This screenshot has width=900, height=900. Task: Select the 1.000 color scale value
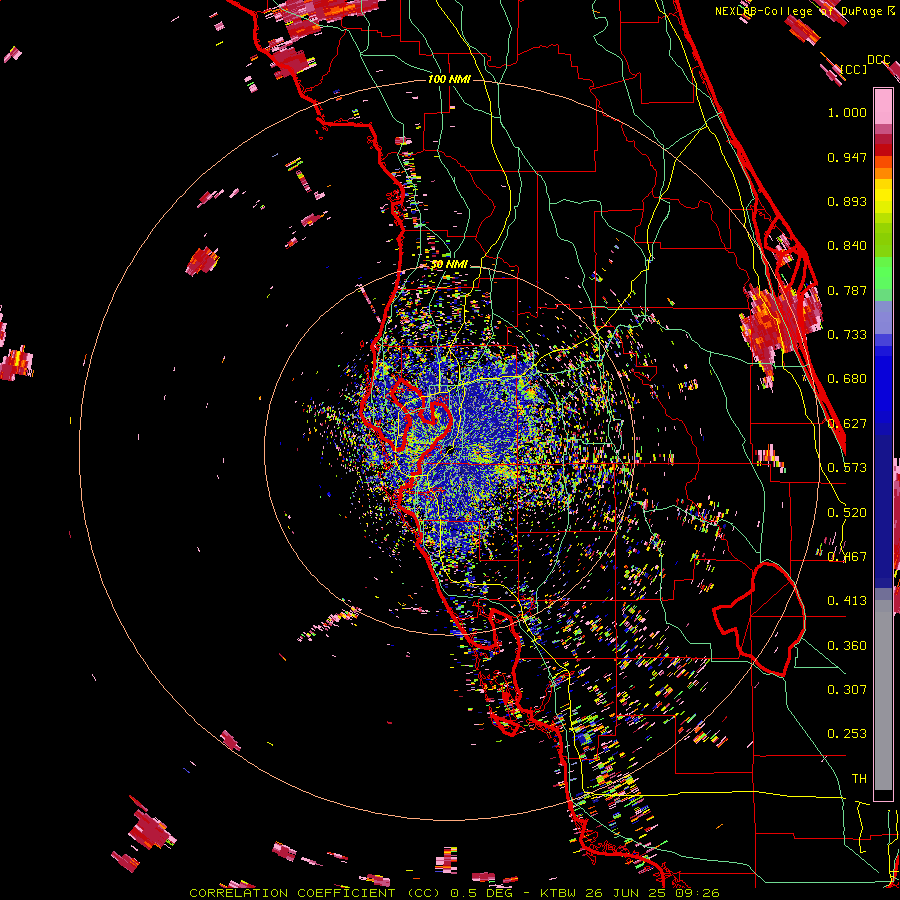coord(847,112)
